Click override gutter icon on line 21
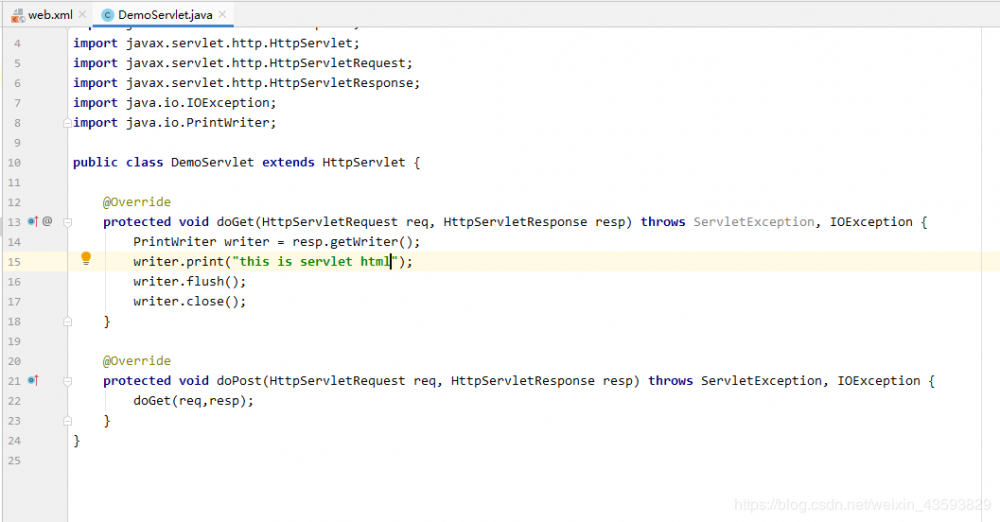Screen dimensions: 1000x522 33,380
